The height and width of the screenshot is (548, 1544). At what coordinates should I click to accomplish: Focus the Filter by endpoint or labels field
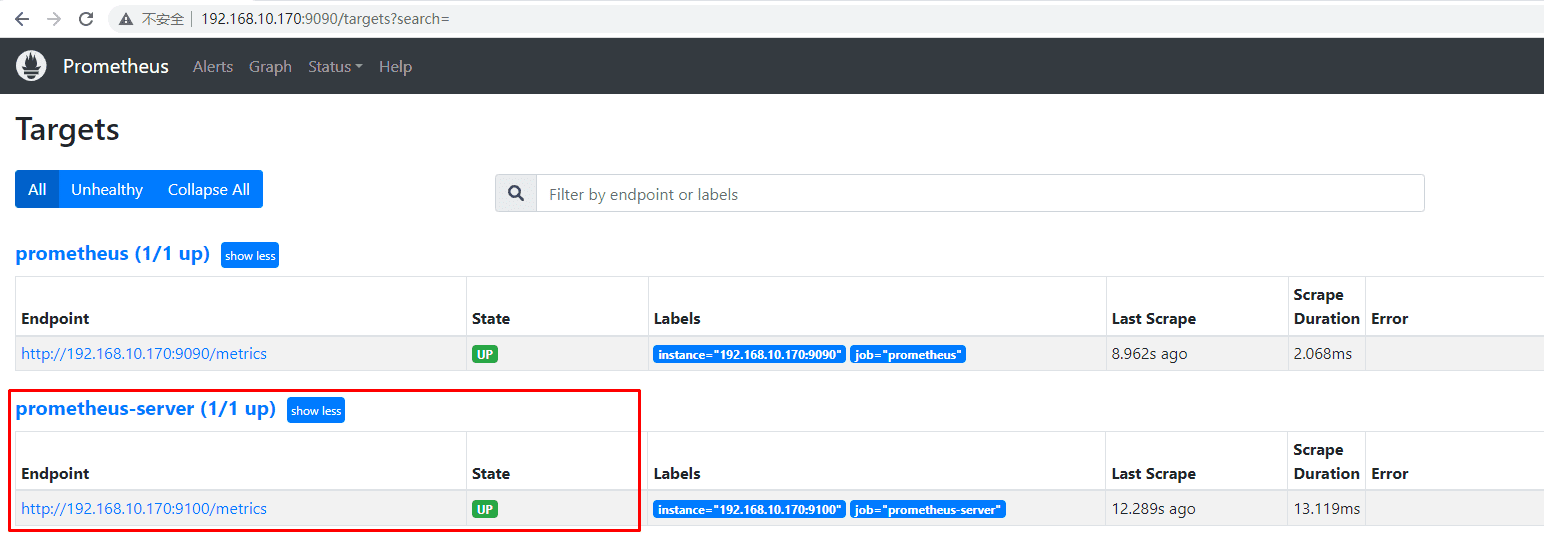980,193
